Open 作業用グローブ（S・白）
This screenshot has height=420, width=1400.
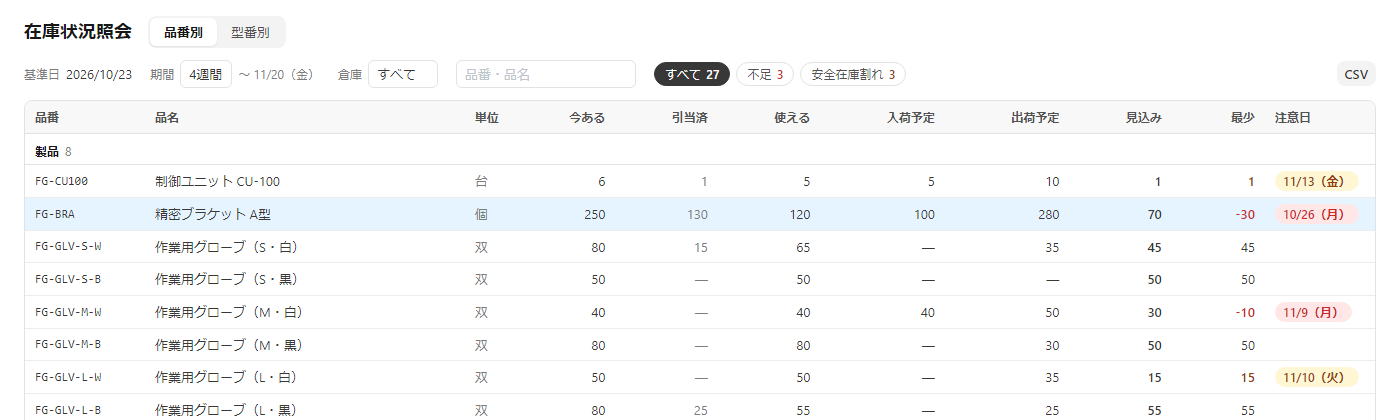(228, 246)
